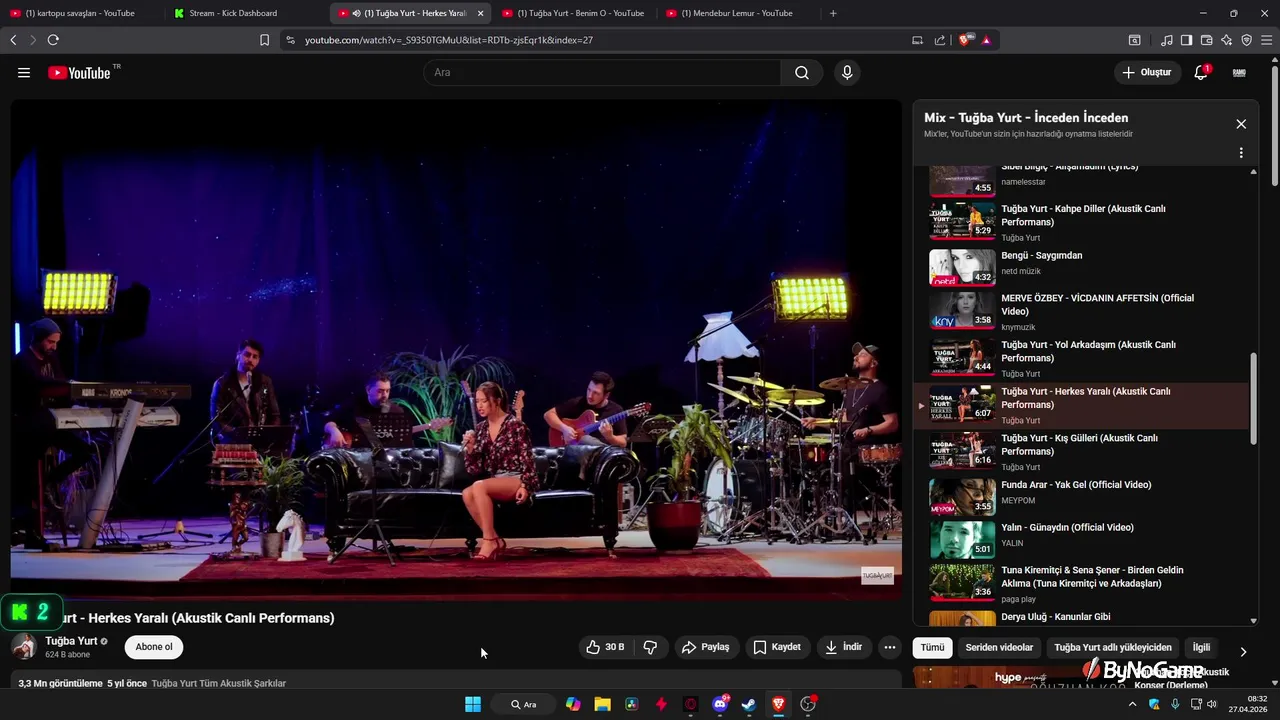Image resolution: width=1280 pixels, height=720 pixels.
Task: Open YouTube notifications bell
Action: [x=1201, y=73]
